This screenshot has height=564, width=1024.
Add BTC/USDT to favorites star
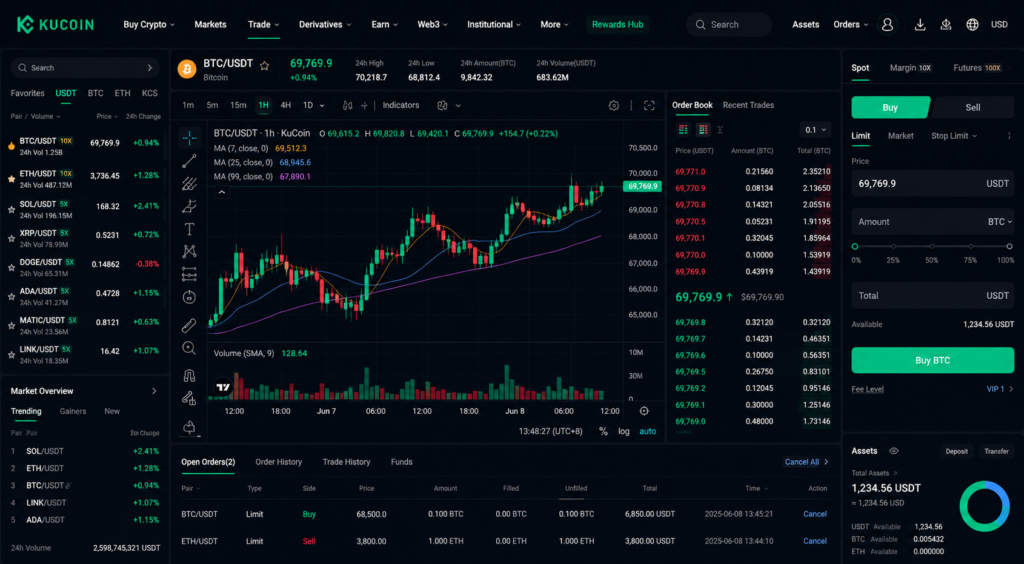[264, 65]
